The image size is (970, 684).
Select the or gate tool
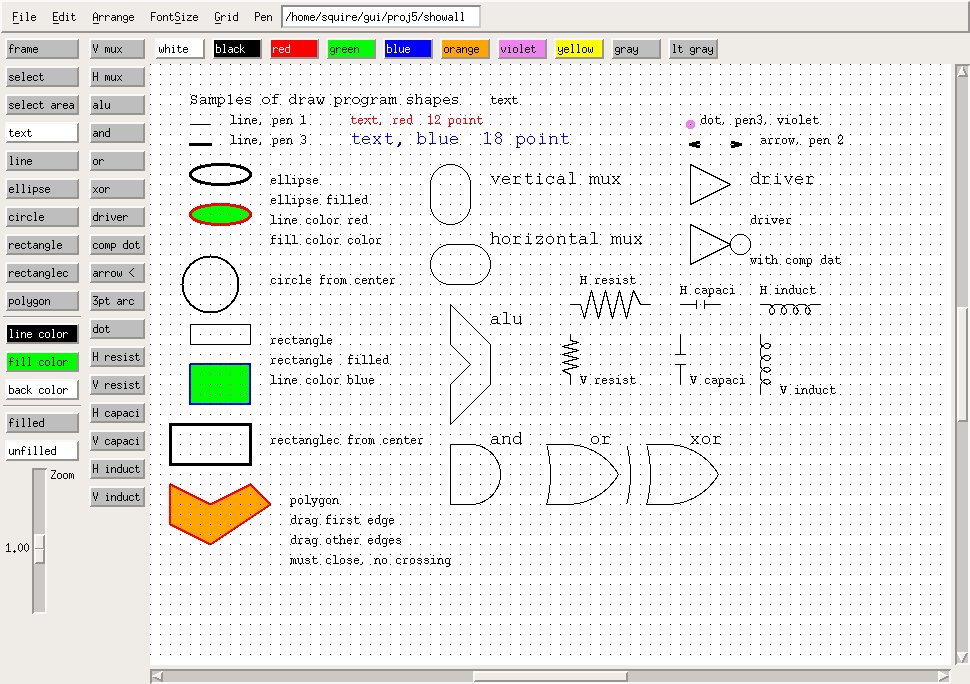pyautogui.click(x=118, y=161)
